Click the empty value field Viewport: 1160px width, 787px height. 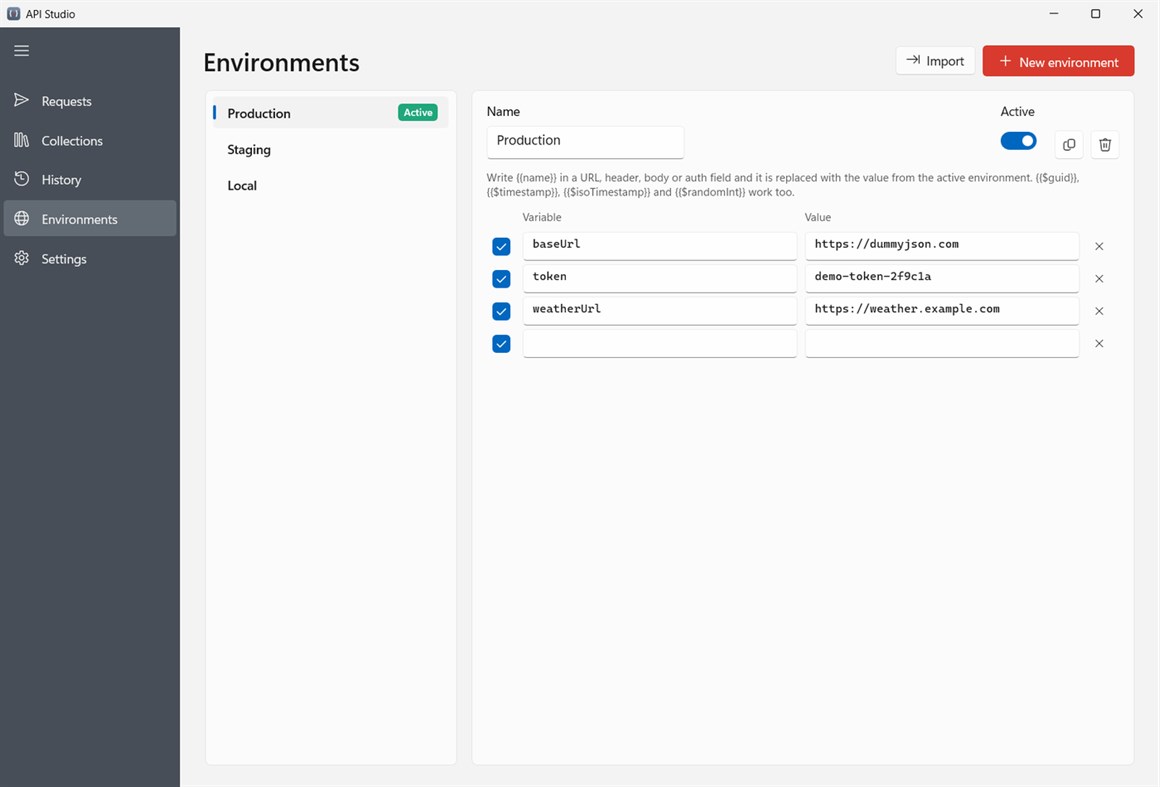(x=942, y=343)
